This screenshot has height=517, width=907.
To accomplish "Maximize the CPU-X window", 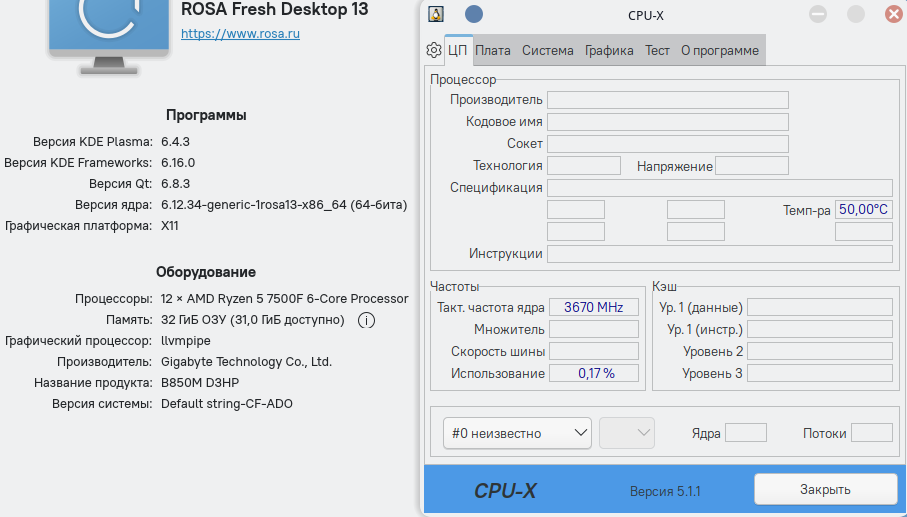I will point(856,14).
